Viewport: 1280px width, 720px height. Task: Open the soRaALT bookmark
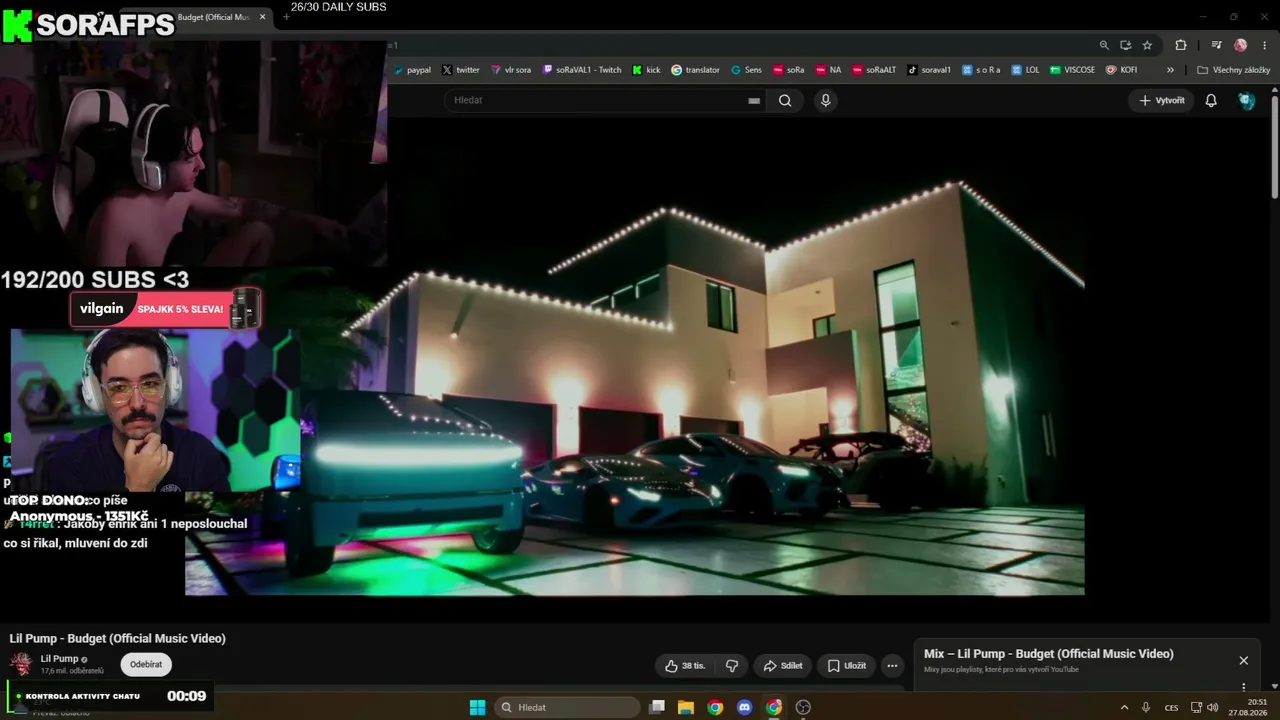pos(874,70)
